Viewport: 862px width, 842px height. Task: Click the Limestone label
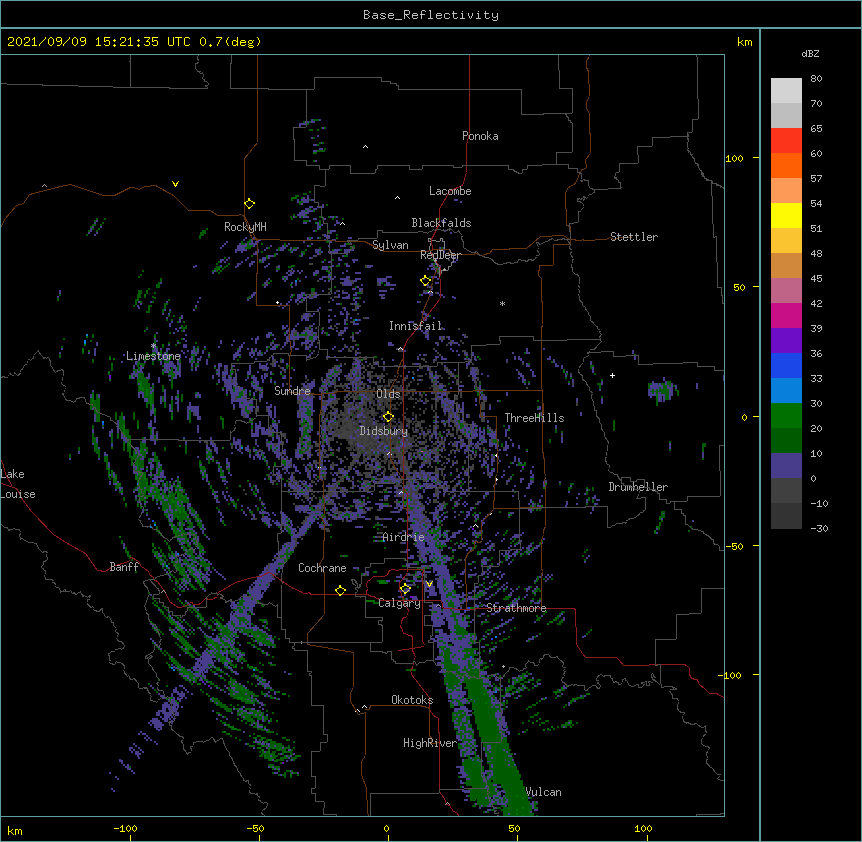pyautogui.click(x=153, y=356)
